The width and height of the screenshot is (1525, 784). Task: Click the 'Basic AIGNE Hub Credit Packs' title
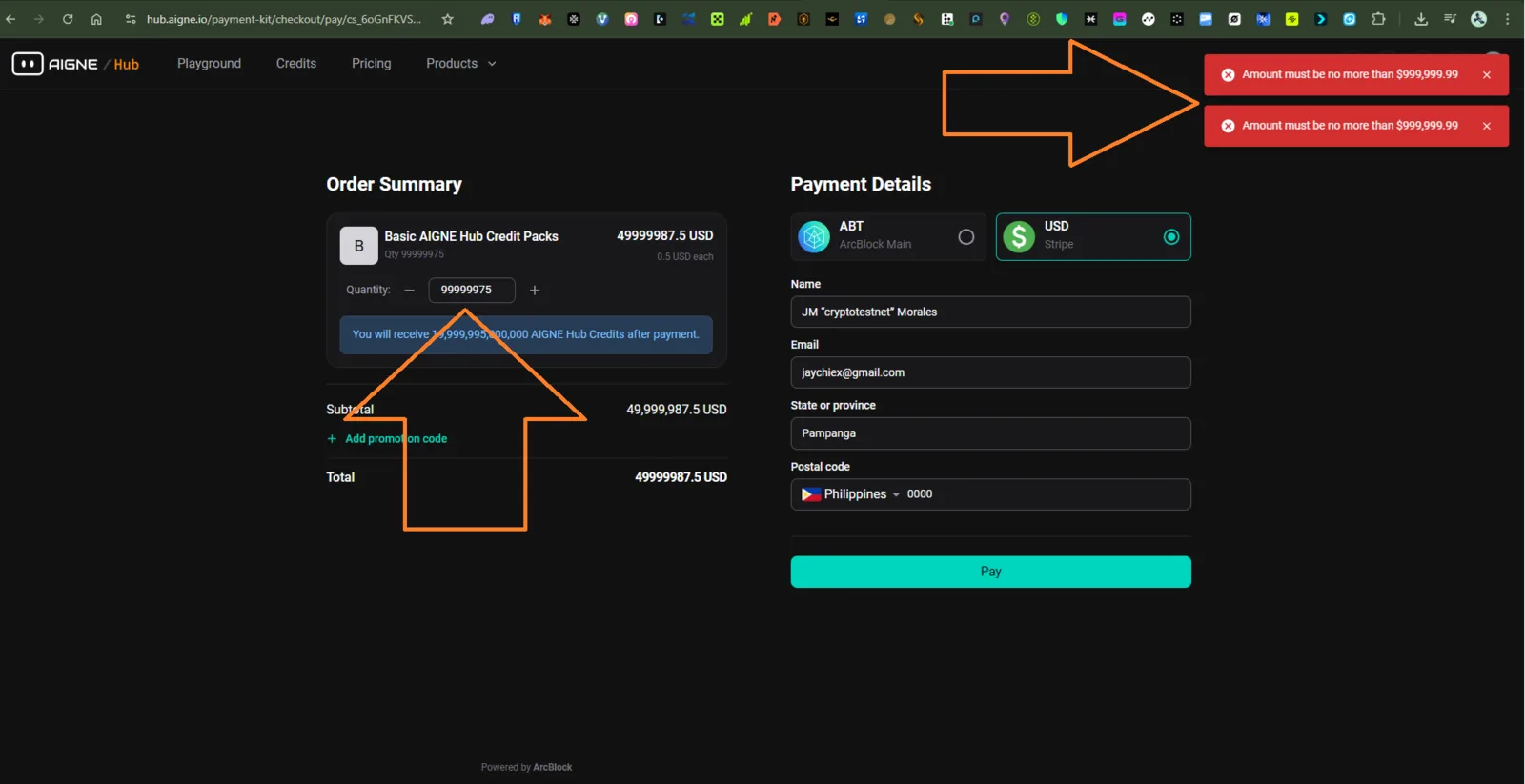pyautogui.click(x=472, y=236)
